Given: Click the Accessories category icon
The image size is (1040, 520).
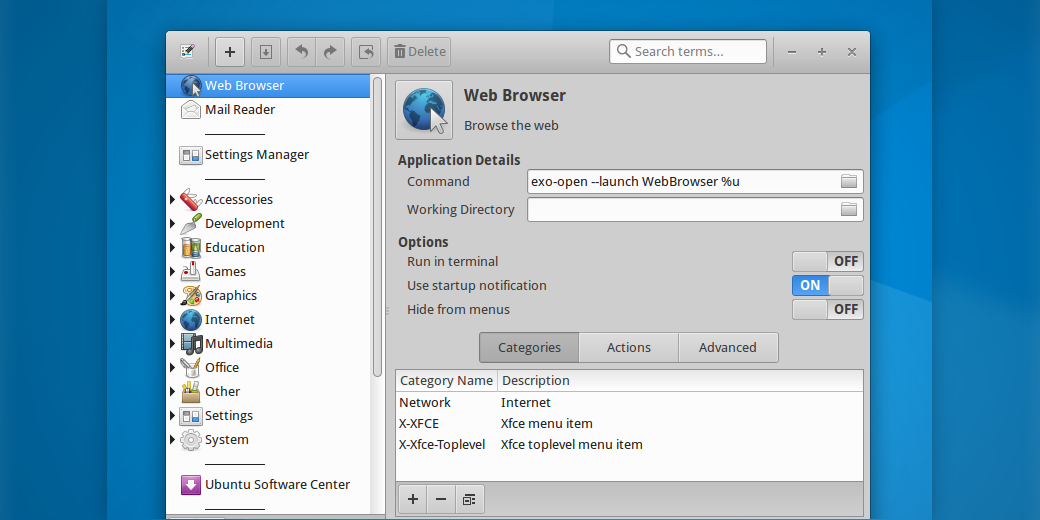Looking at the screenshot, I should pos(191,200).
